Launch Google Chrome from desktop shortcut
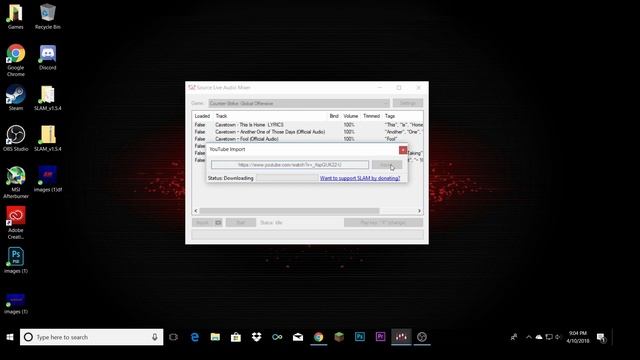This screenshot has width=640, height=360. 16,60
